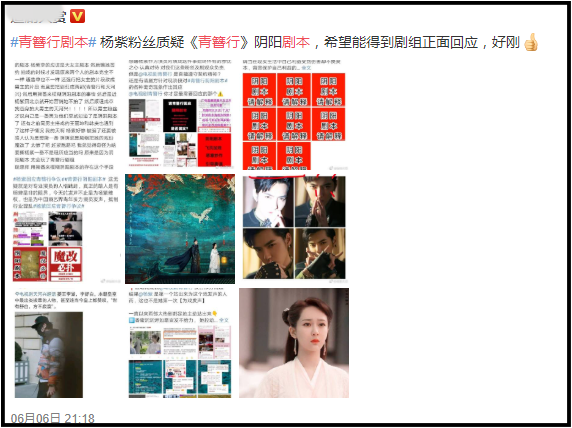Enlarge the photo of woman in white costume
The width and height of the screenshot is (572, 428).
[294, 343]
